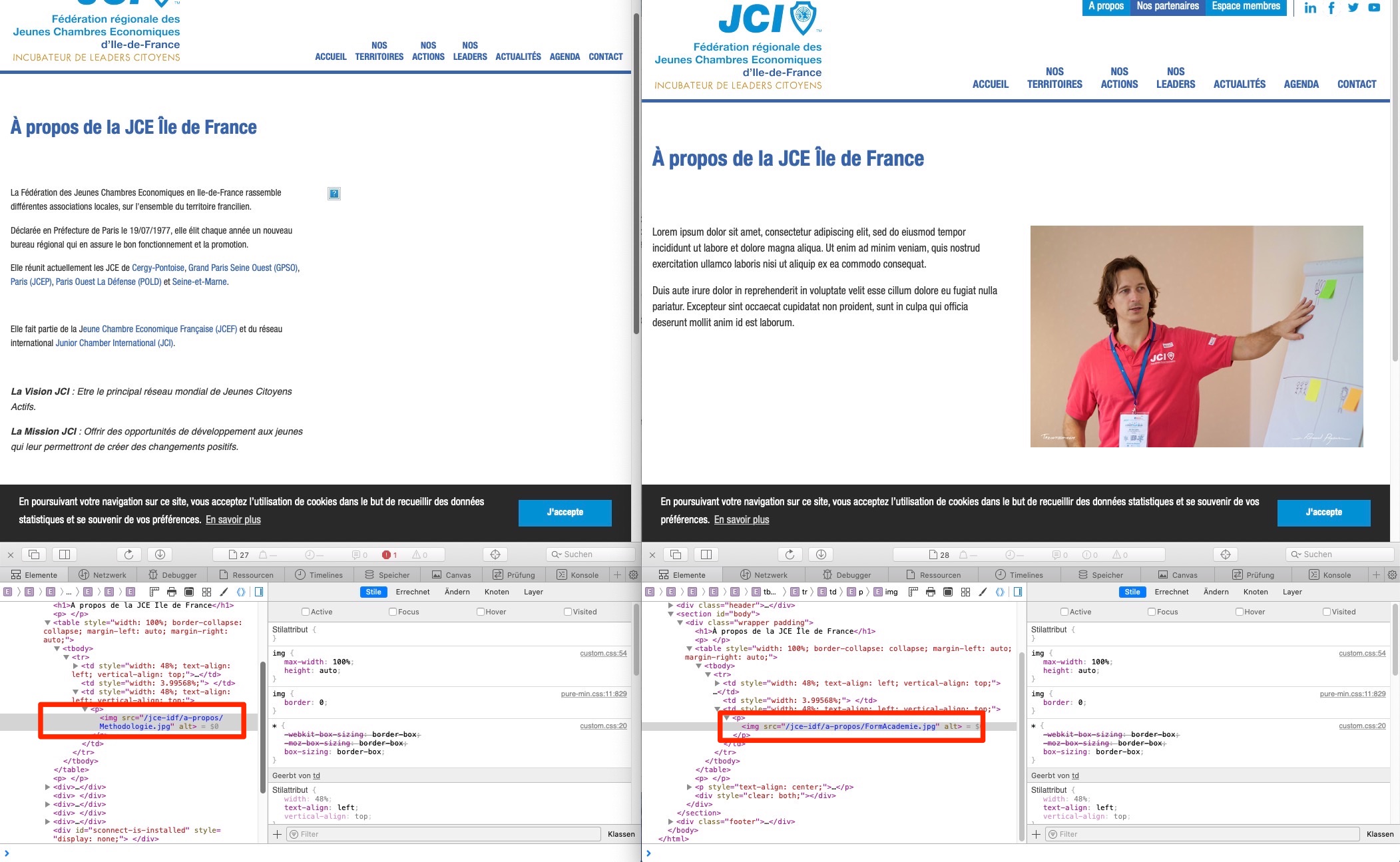Screen dimensions: 1400x862
Task: Click dock-to-side icon in left inspector
Action: point(65,554)
